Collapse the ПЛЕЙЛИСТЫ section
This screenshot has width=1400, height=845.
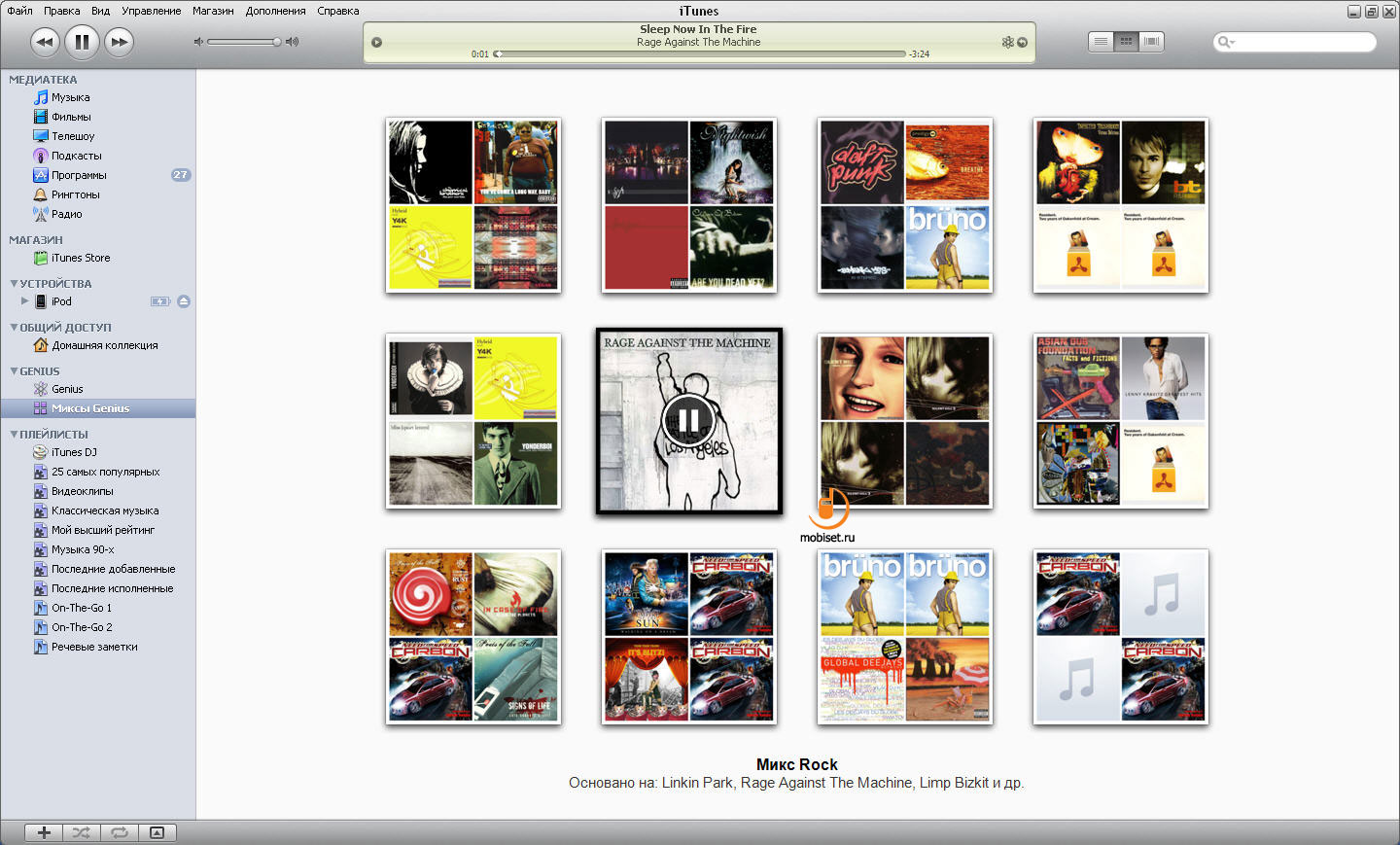[14, 435]
